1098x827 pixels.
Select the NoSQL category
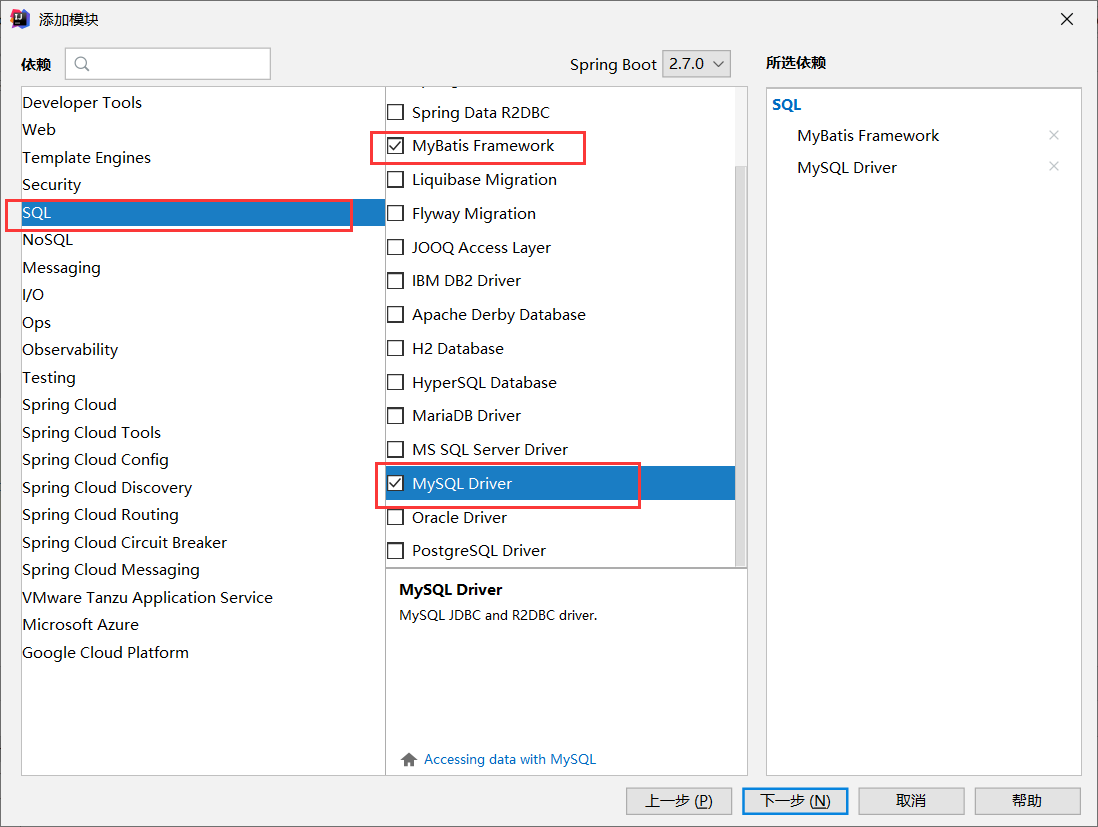click(x=47, y=239)
